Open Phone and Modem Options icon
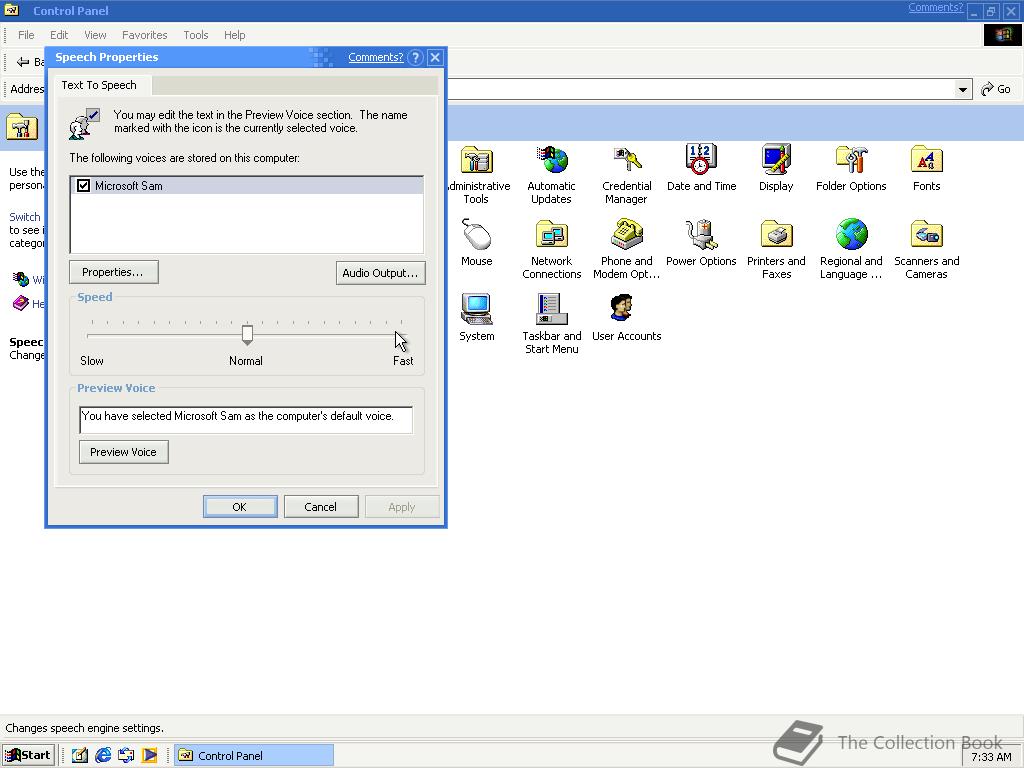1024x768 pixels. (x=627, y=235)
